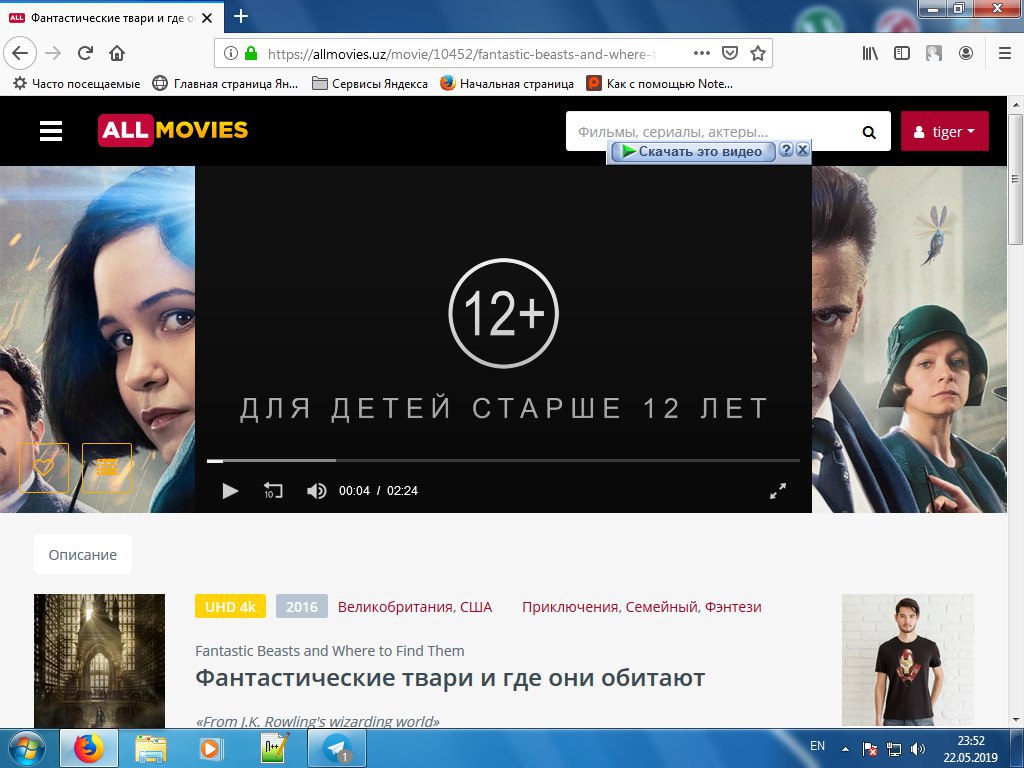Open Notepad++ taskbar icon

(274, 748)
